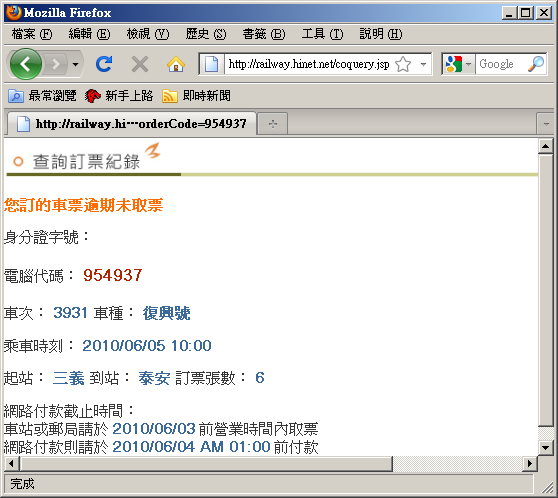
Task: Select the orderCode=954937 tab
Action: click(132, 124)
